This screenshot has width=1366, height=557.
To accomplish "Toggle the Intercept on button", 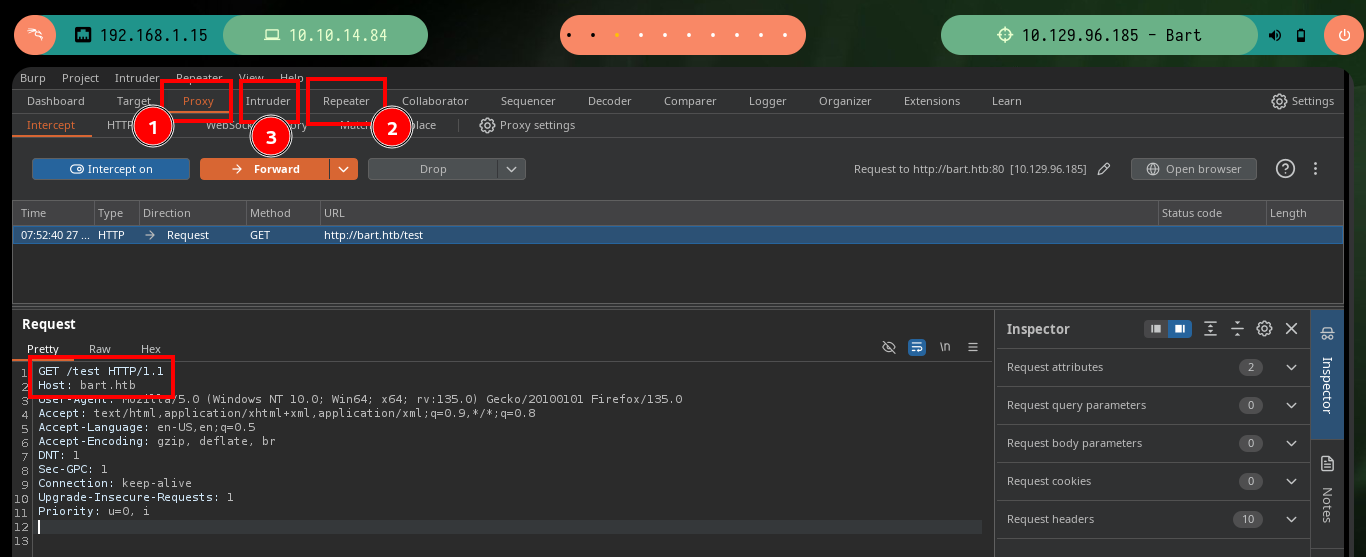I will click(x=111, y=169).
